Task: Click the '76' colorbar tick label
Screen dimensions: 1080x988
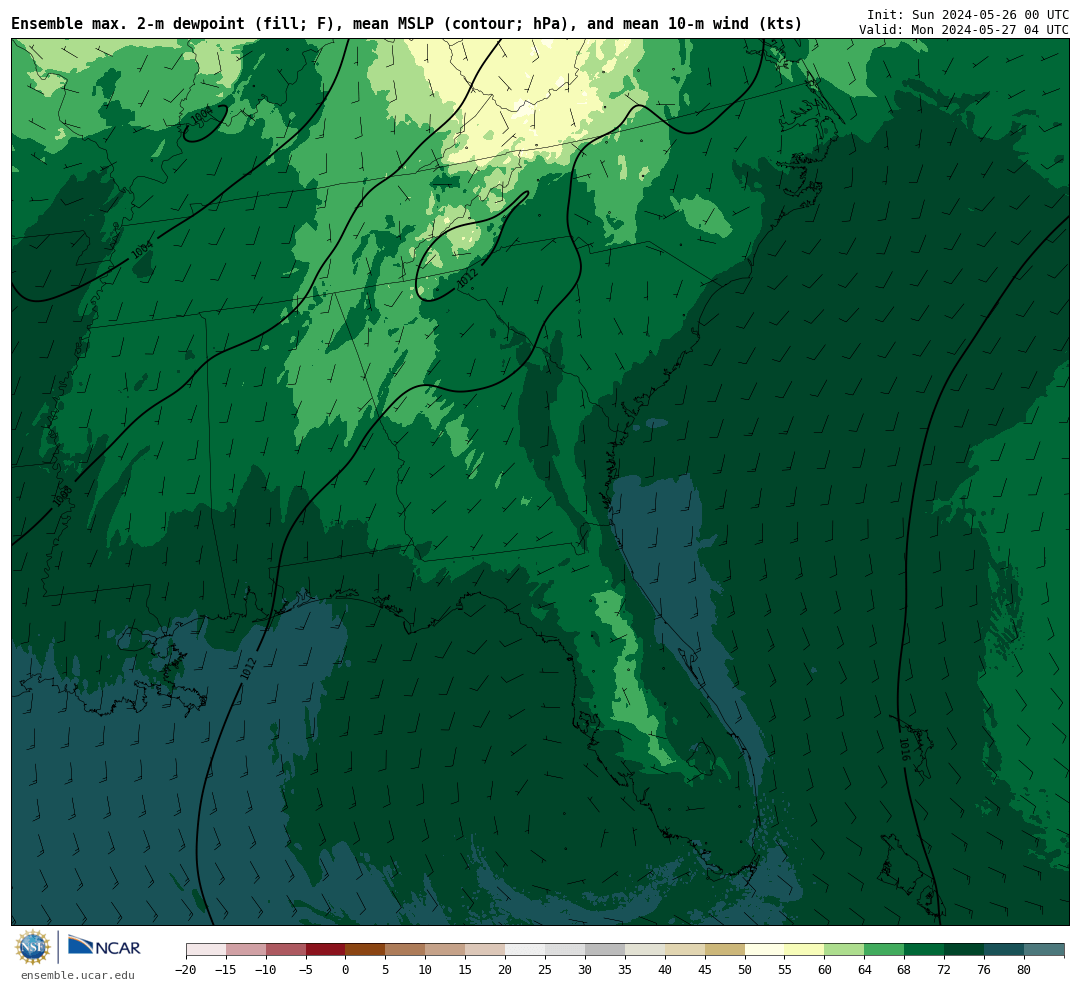Action: (984, 970)
